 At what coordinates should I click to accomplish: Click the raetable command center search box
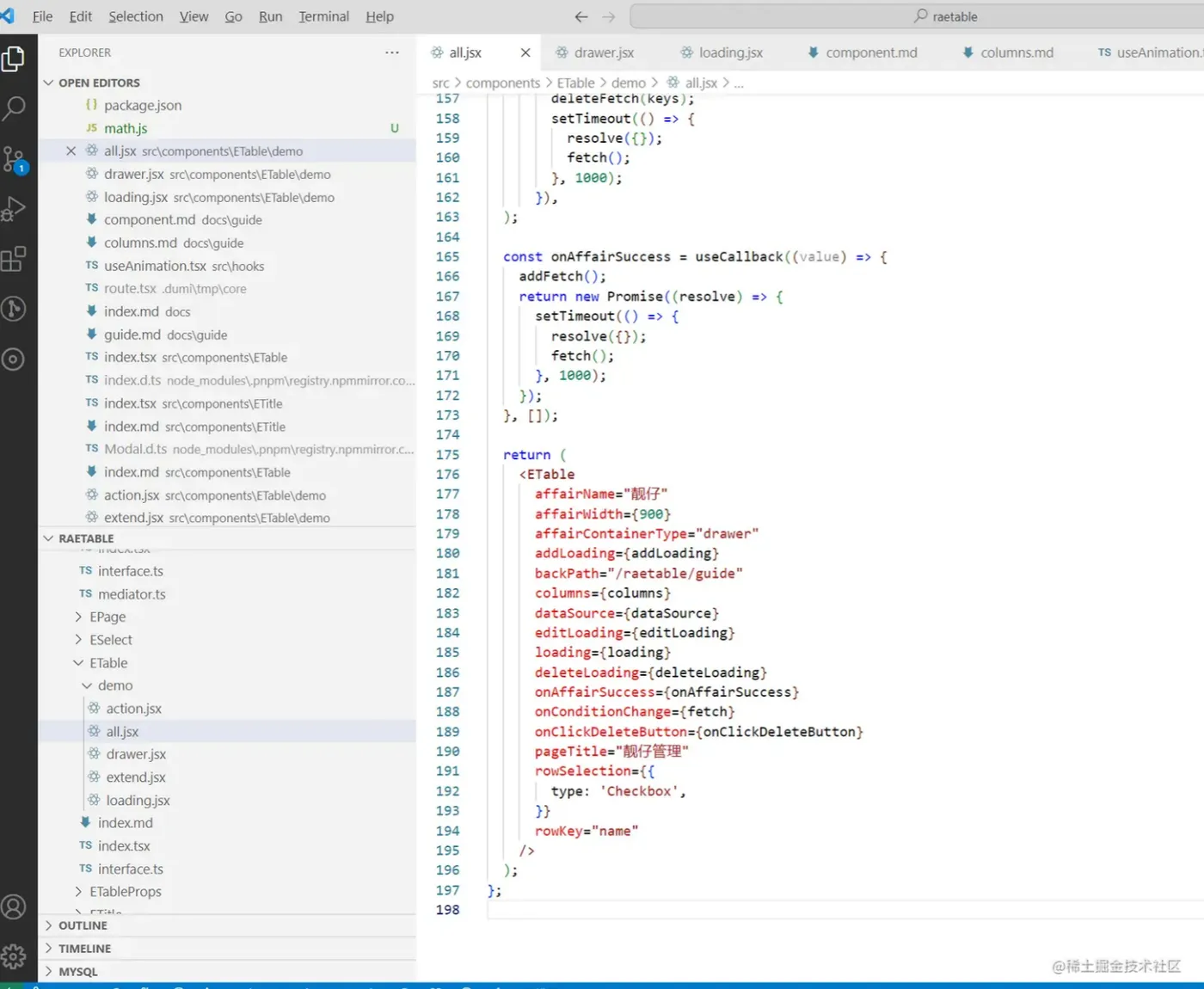click(x=917, y=16)
